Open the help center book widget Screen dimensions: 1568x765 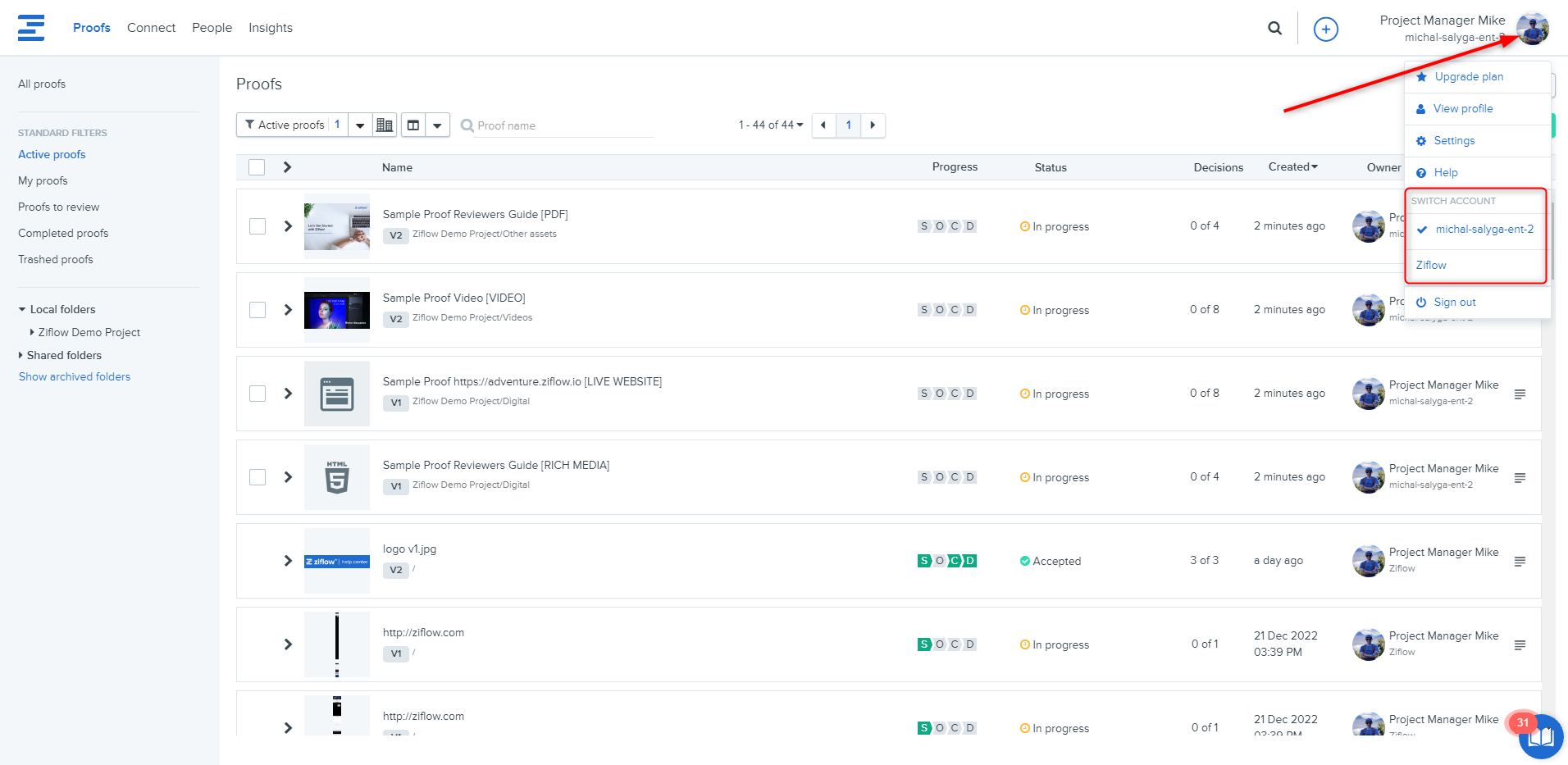point(1540,736)
